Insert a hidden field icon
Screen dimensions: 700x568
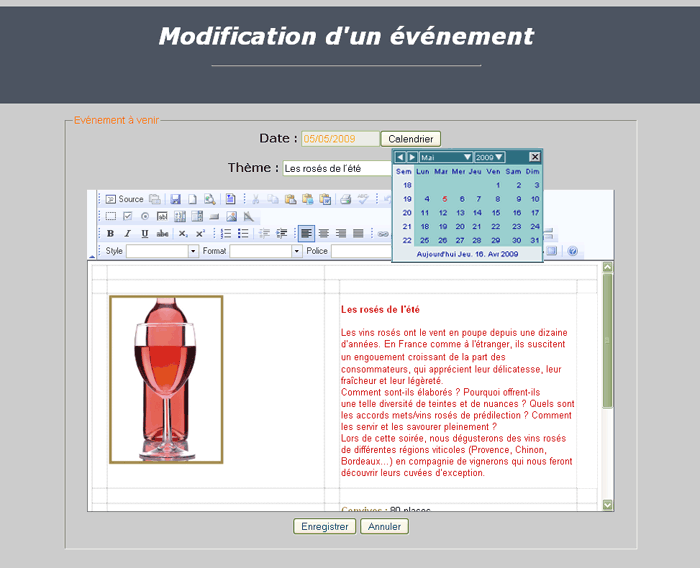pos(249,217)
